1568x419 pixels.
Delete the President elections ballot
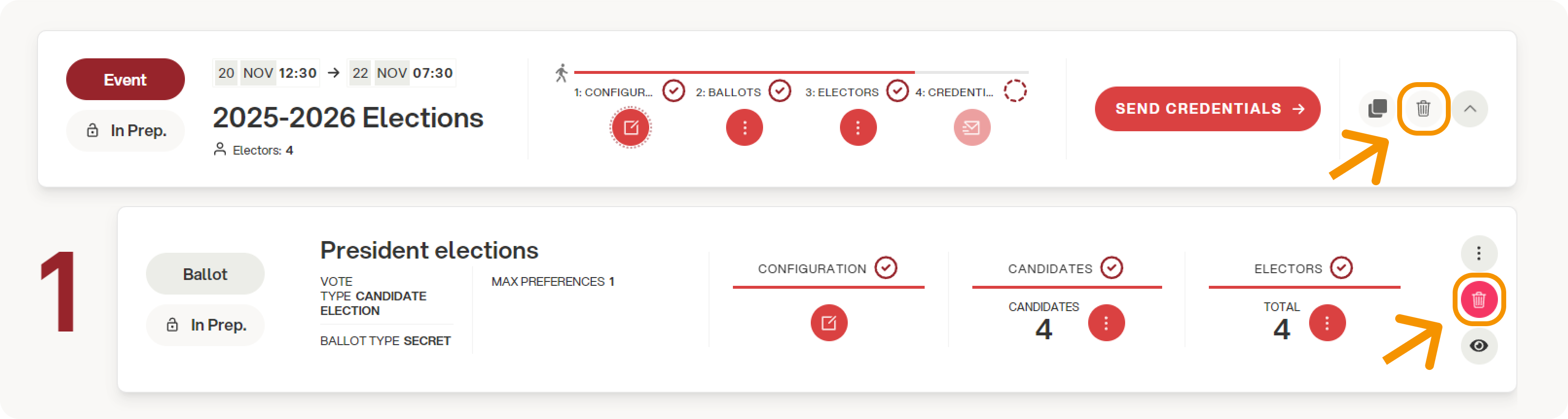(1478, 300)
